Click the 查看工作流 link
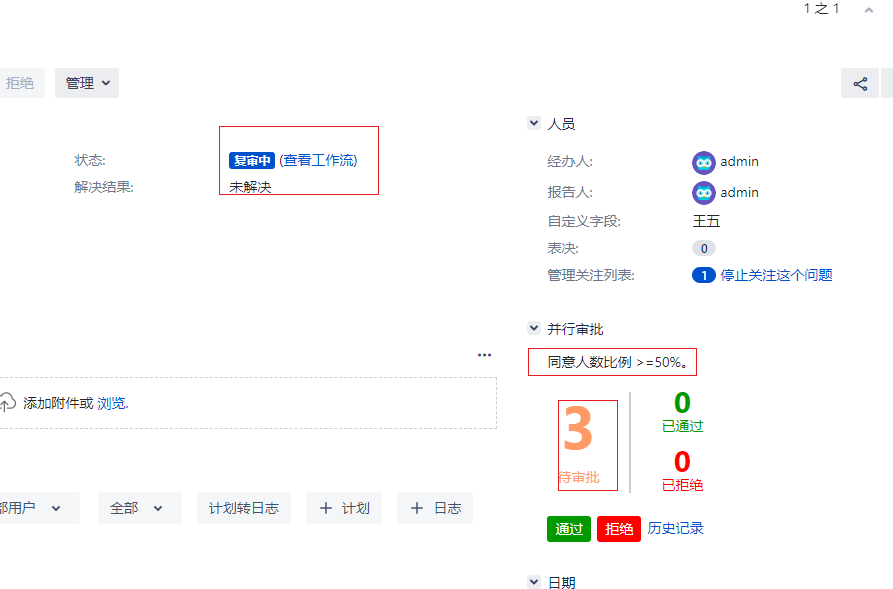Image resolution: width=893 pixels, height=589 pixels. pos(318,160)
